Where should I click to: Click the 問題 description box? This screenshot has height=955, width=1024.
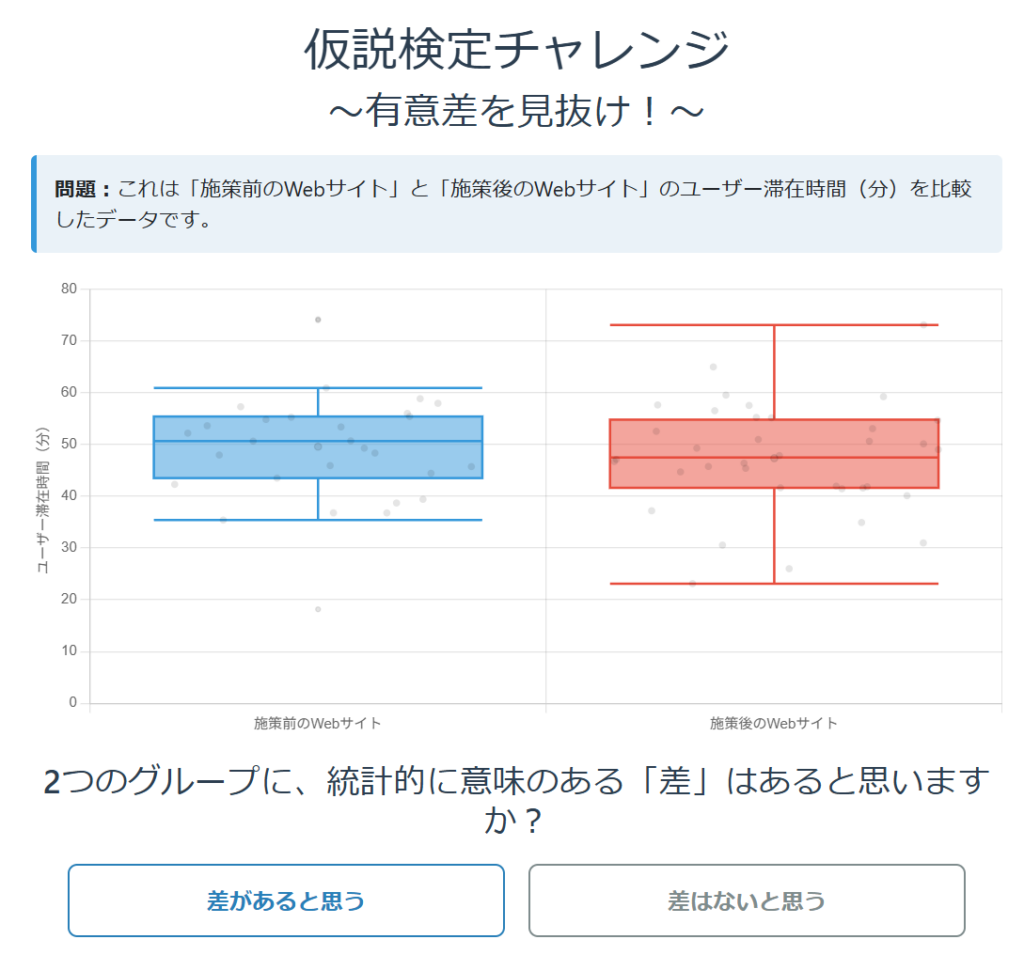point(517,204)
